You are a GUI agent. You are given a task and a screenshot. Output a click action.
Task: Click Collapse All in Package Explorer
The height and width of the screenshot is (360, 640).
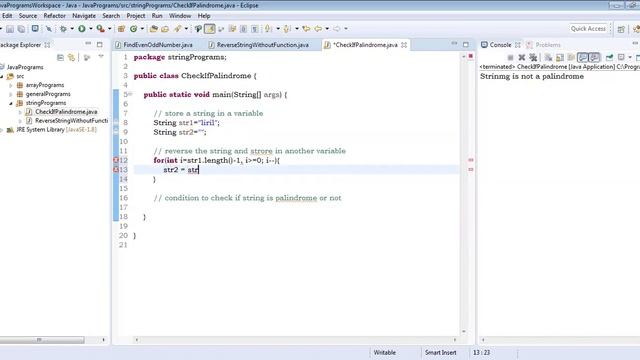coord(60,58)
